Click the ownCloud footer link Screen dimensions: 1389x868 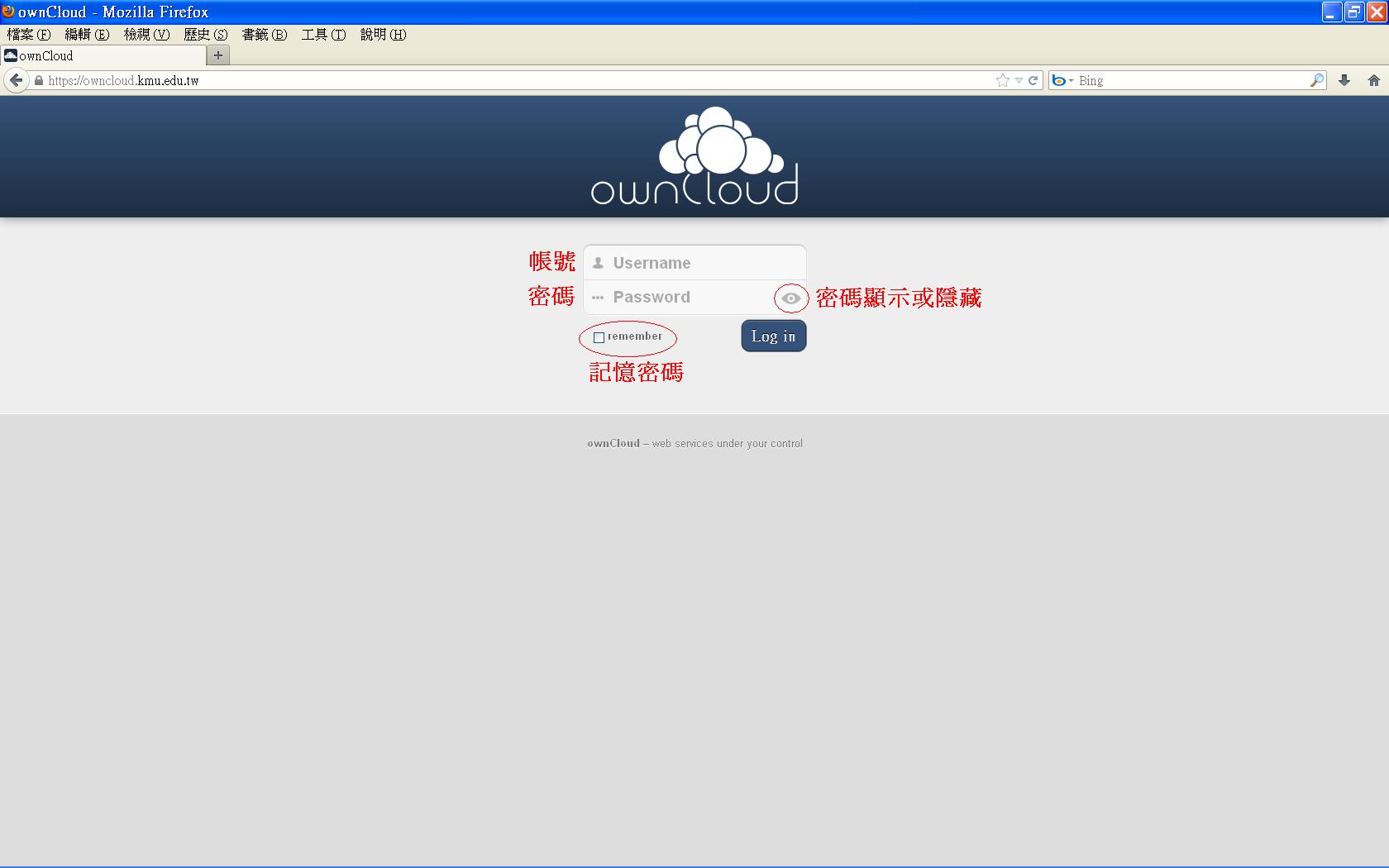pos(613,444)
